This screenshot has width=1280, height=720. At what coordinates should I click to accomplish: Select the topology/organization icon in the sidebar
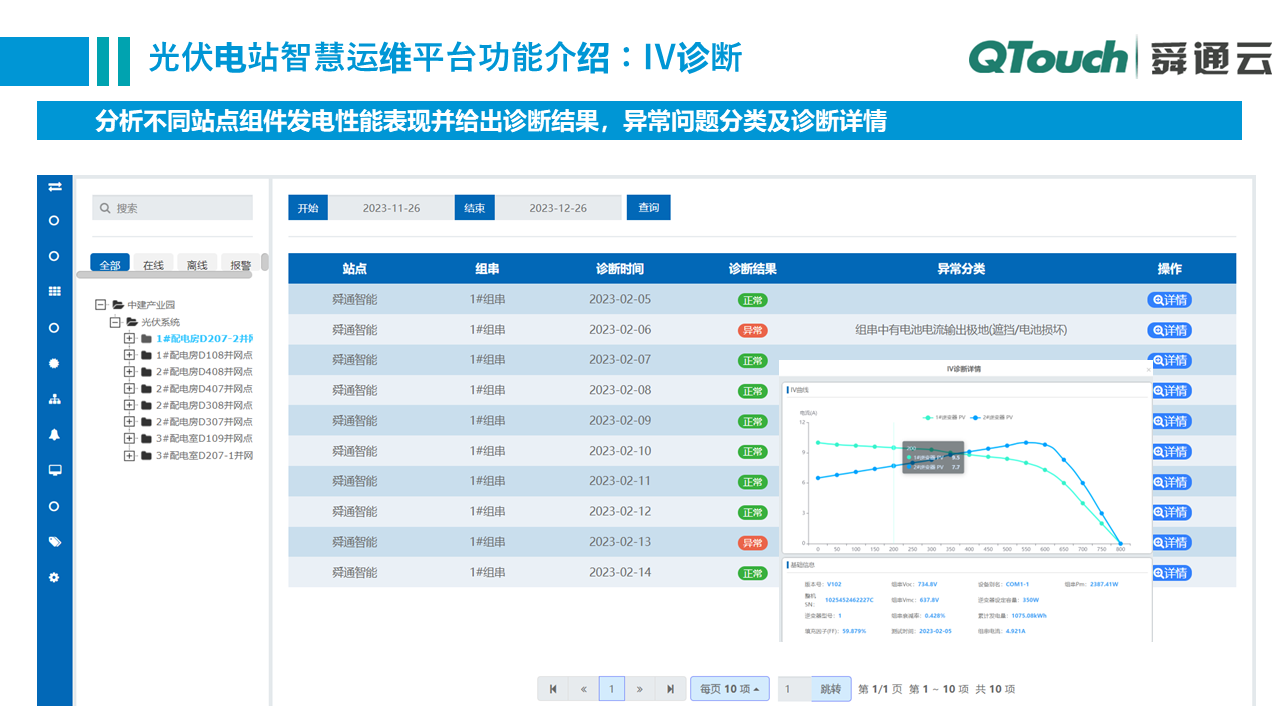[x=54, y=398]
